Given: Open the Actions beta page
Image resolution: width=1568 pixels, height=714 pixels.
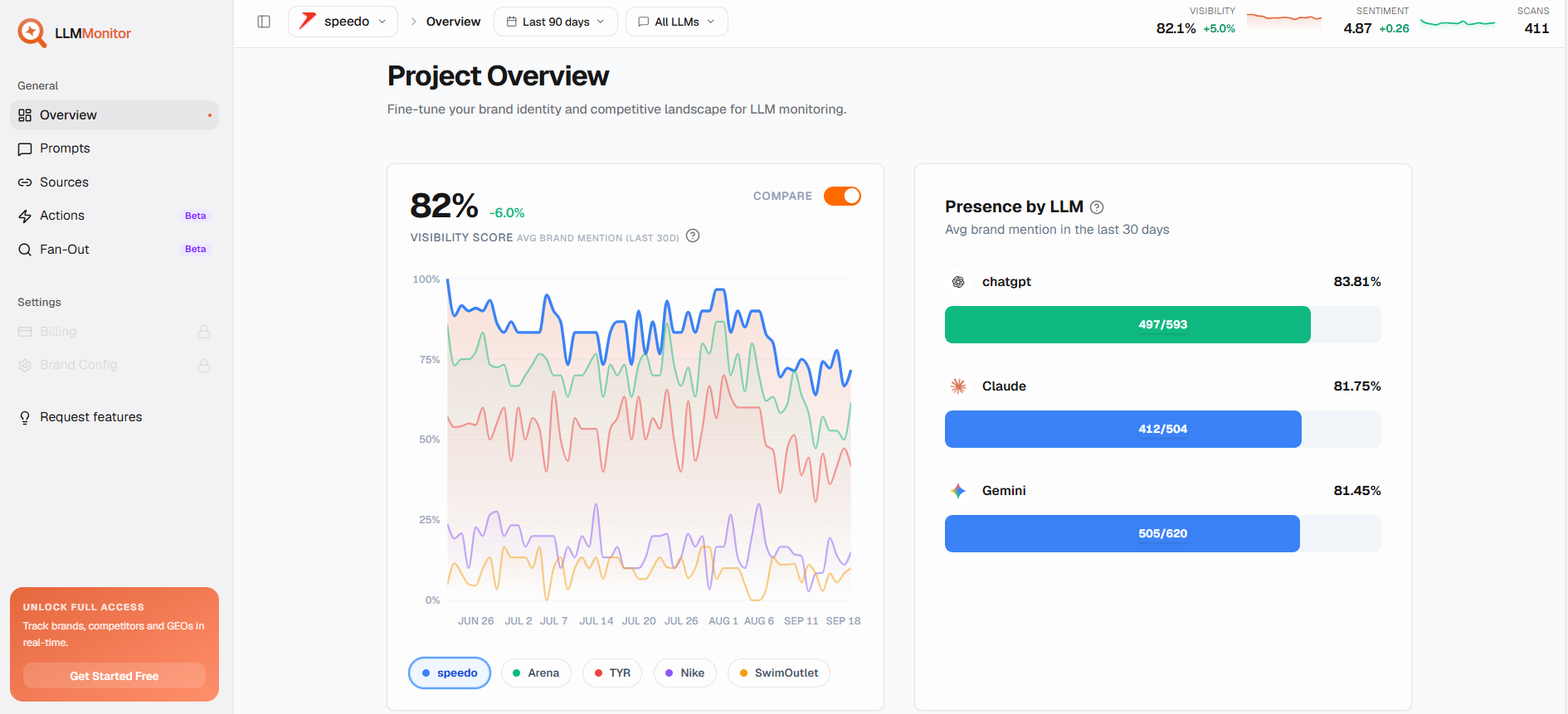Looking at the screenshot, I should pyautogui.click(x=114, y=216).
